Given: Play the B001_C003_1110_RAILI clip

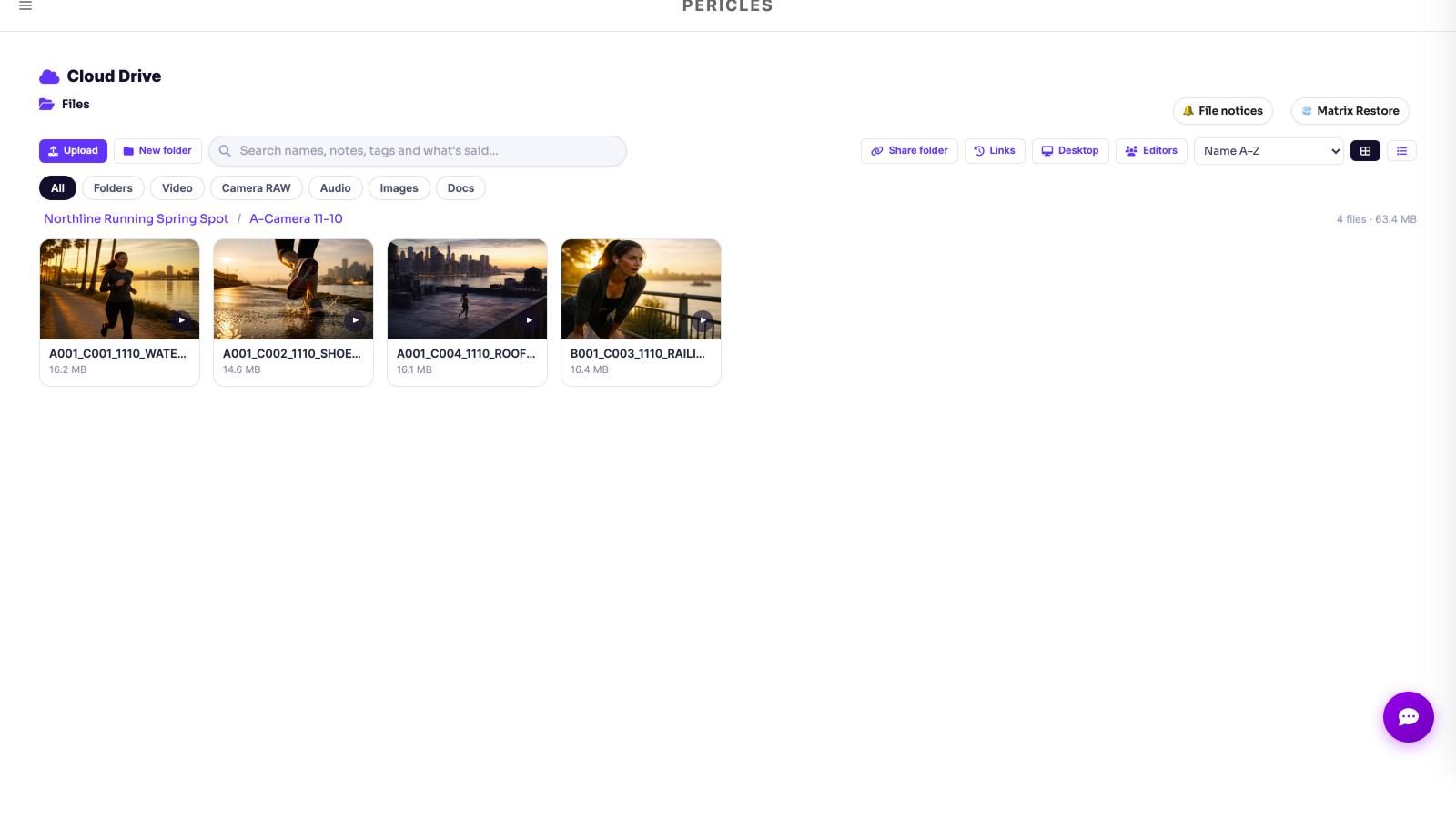Looking at the screenshot, I should tap(703, 320).
